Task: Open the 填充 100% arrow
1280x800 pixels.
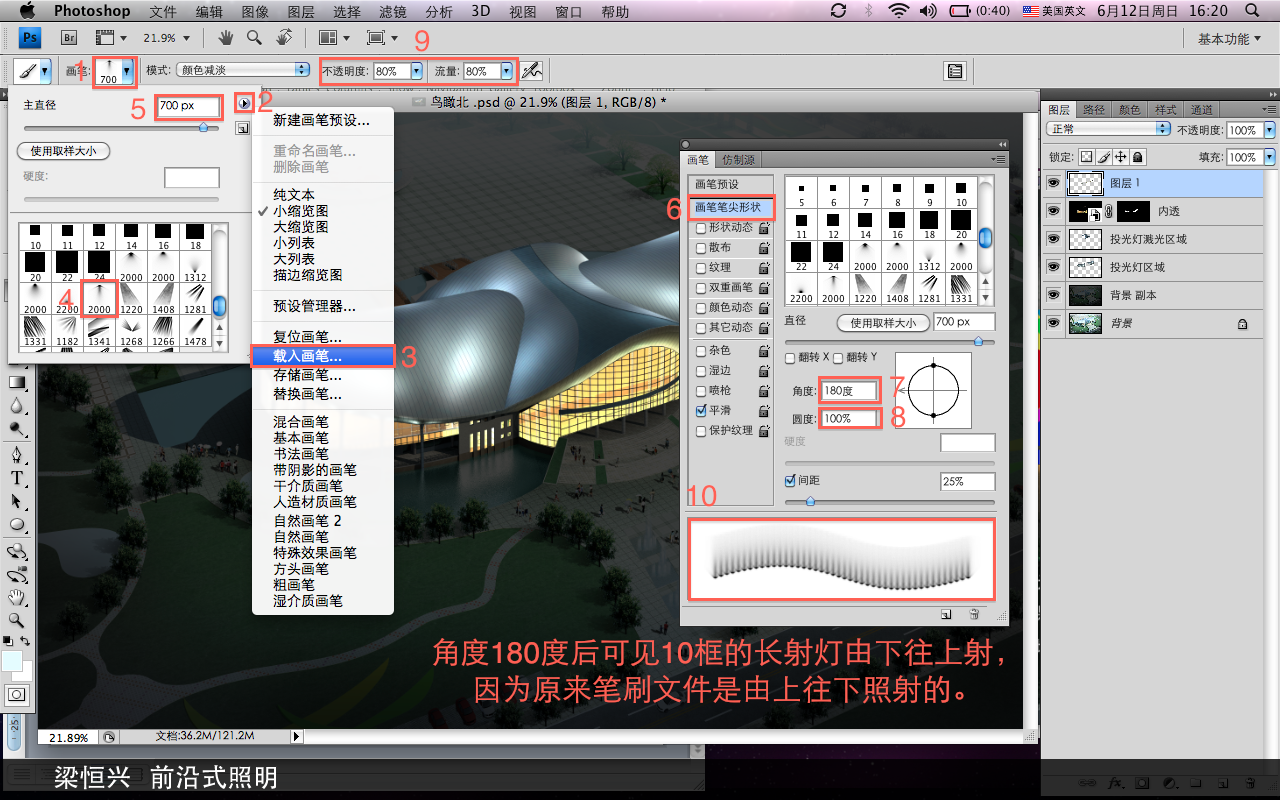Action: (x=1270, y=158)
